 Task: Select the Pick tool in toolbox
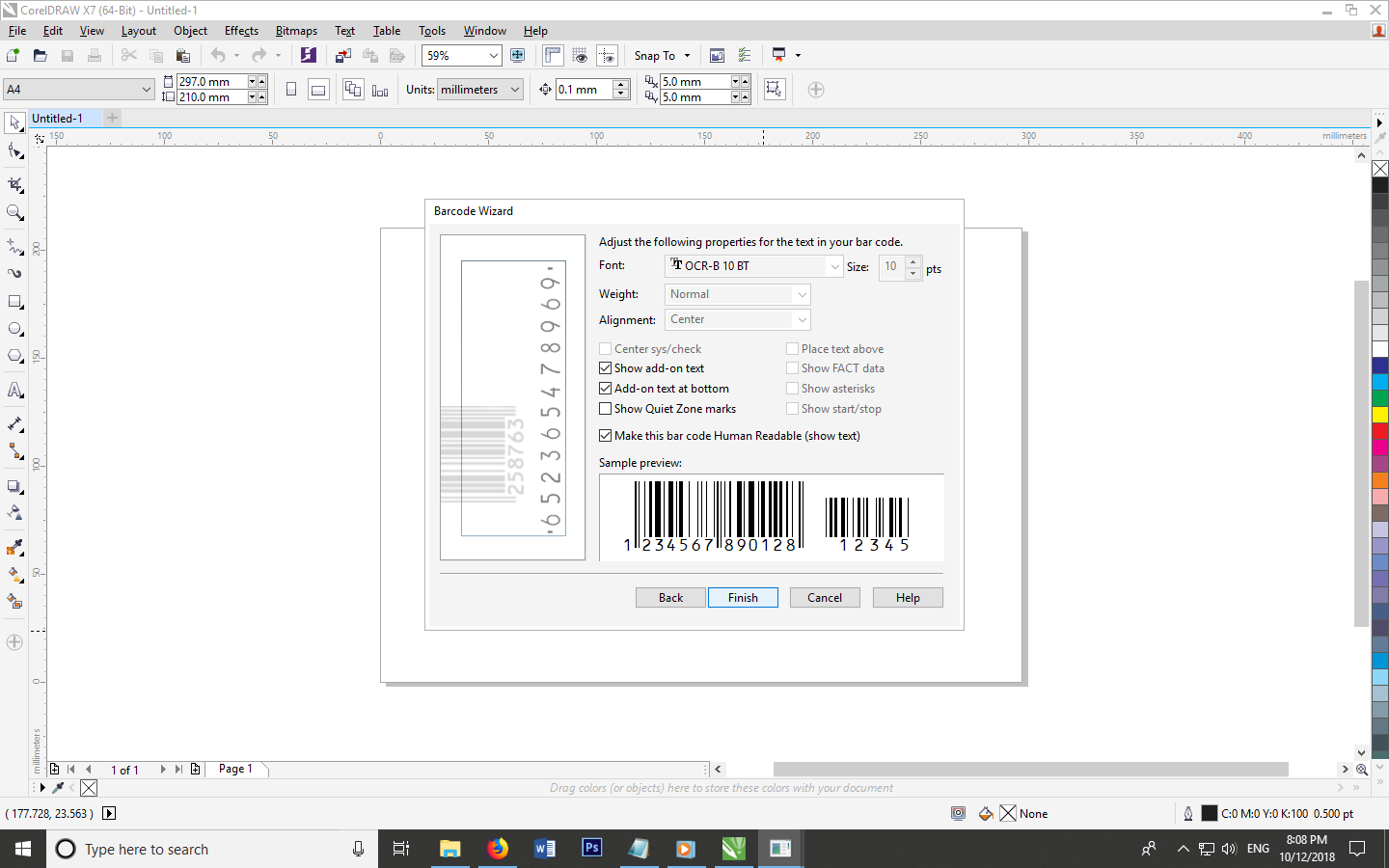pos(14,122)
